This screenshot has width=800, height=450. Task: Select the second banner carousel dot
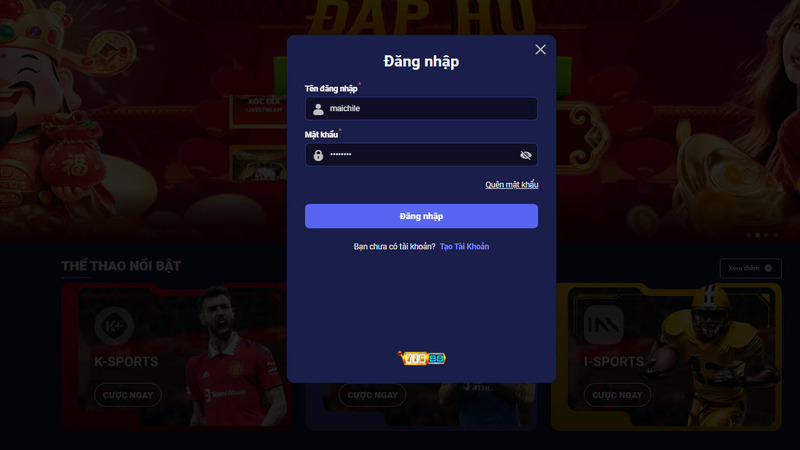758,235
